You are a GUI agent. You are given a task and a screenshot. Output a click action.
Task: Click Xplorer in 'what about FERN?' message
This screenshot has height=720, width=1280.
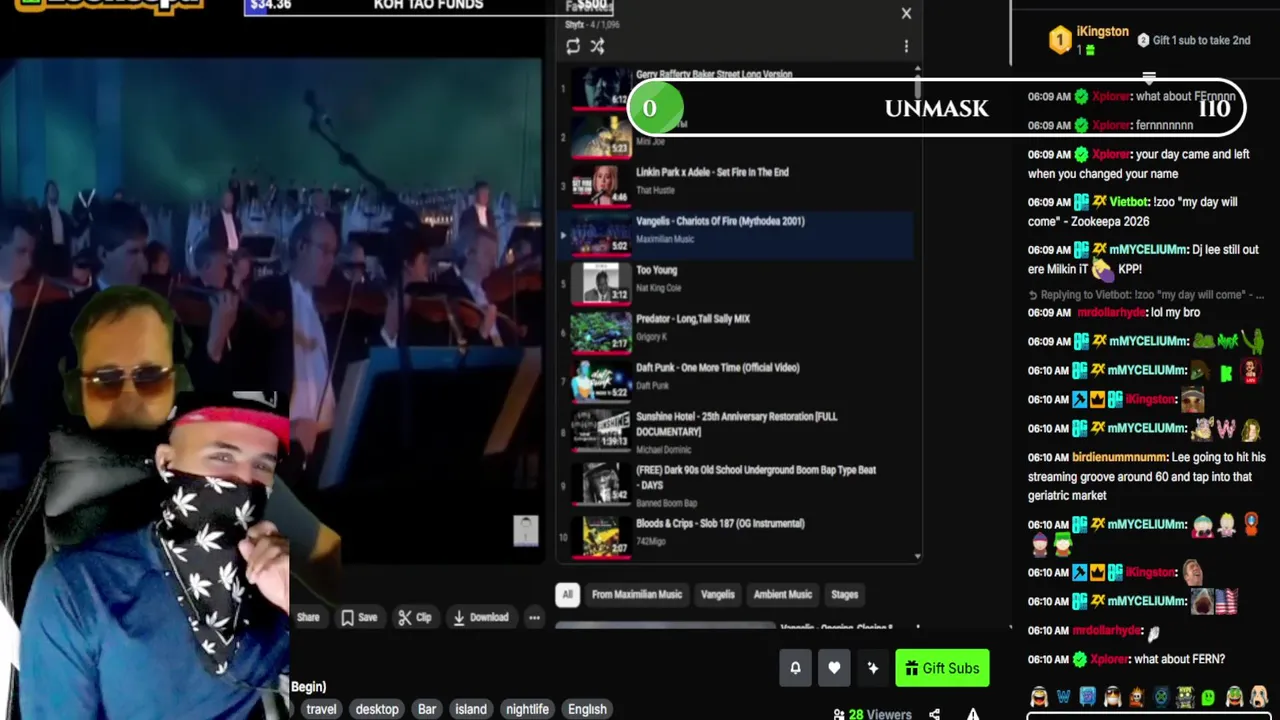(x=1110, y=659)
